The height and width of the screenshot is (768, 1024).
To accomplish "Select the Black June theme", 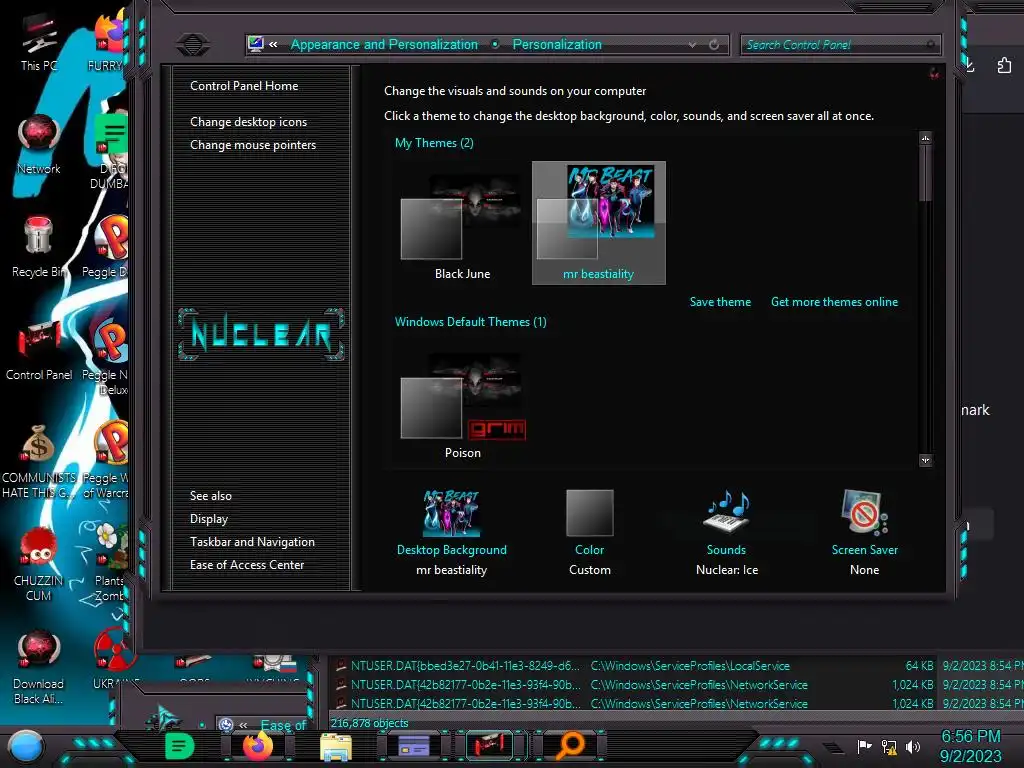I will [x=462, y=223].
